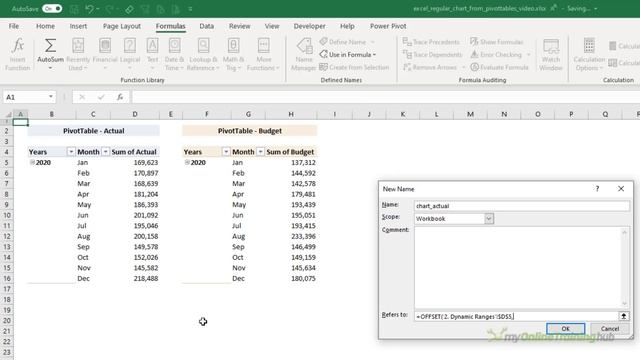The image size is (640, 360).
Task: Click Trace Dependents
Action: pos(432,54)
